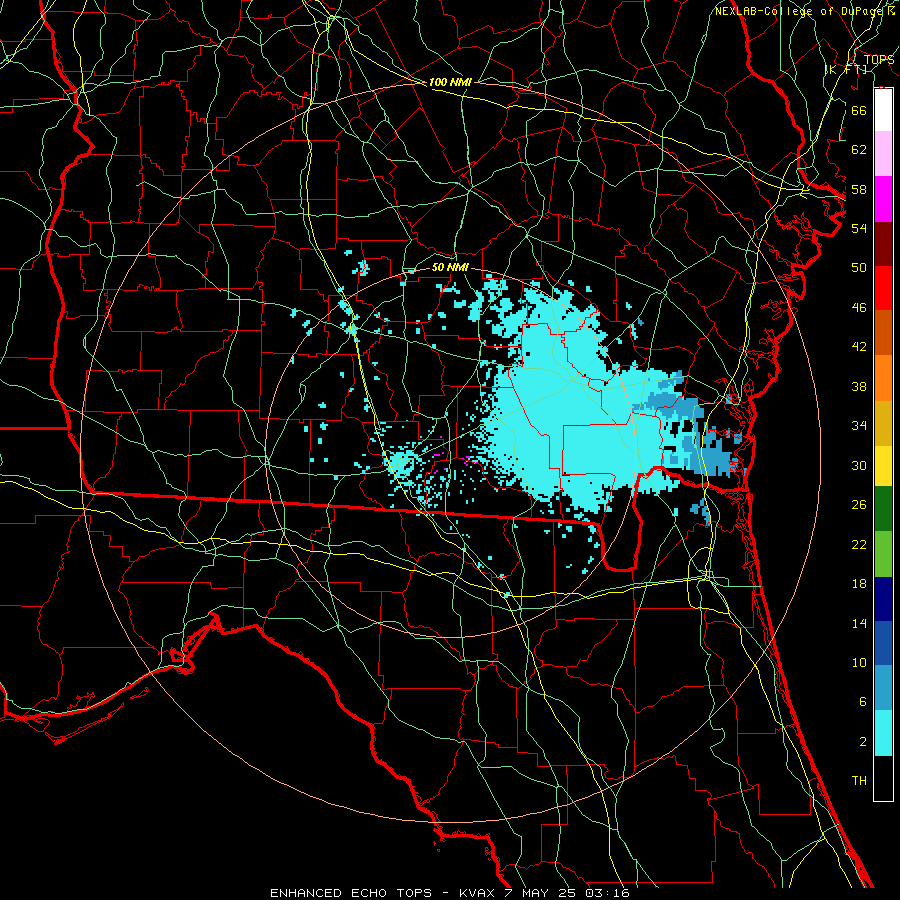Click the legend value "6"

[x=862, y=702]
